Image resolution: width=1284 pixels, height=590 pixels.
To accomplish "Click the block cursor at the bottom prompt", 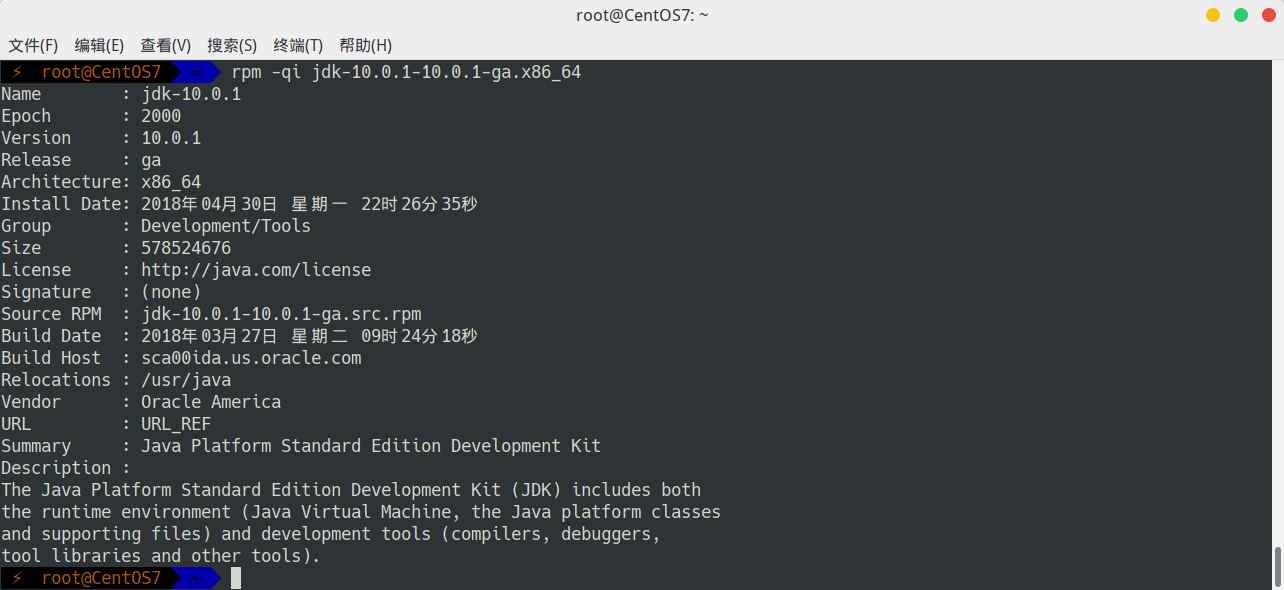I will 236,578.
